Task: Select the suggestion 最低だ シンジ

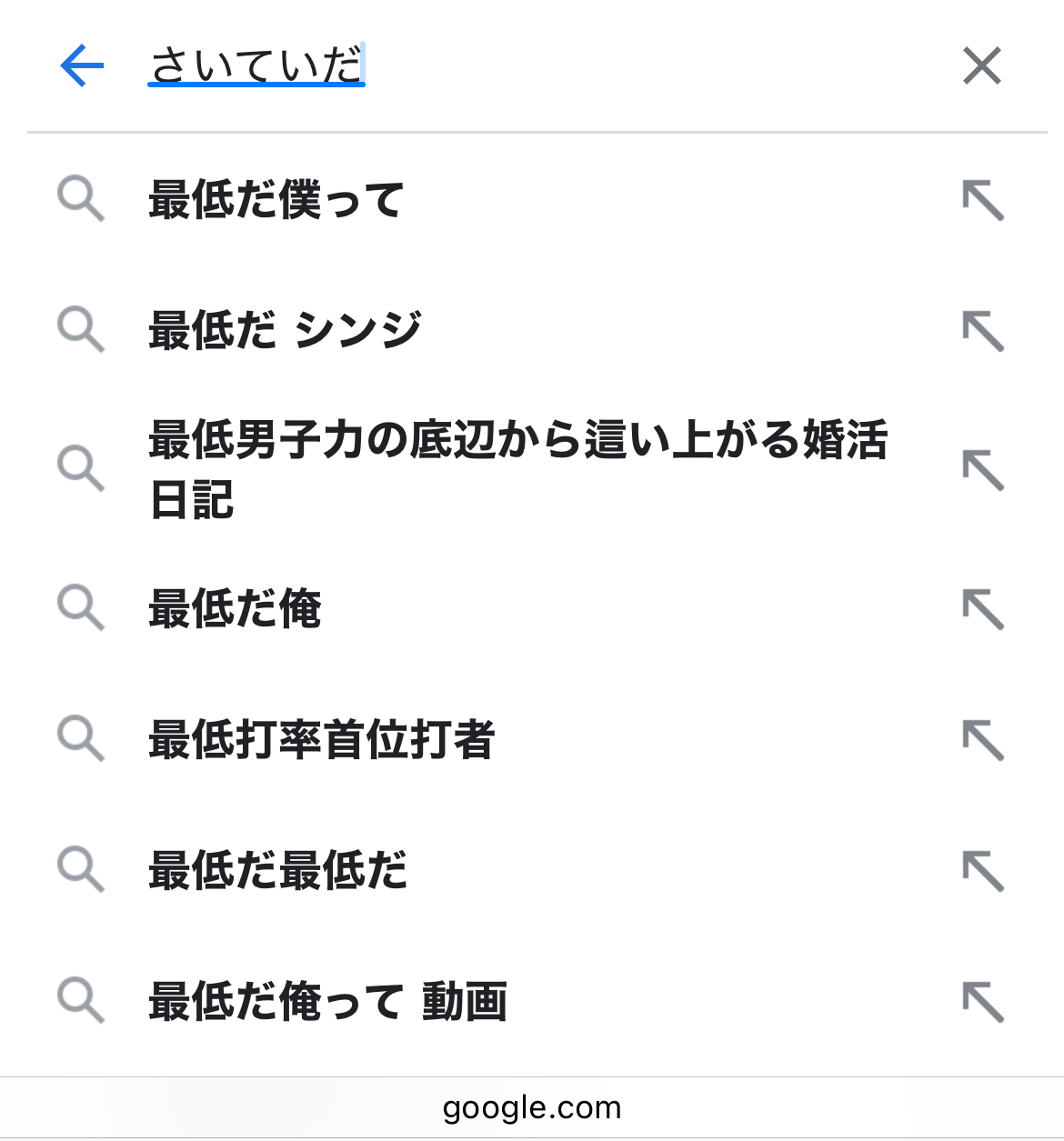Action: tap(285, 330)
